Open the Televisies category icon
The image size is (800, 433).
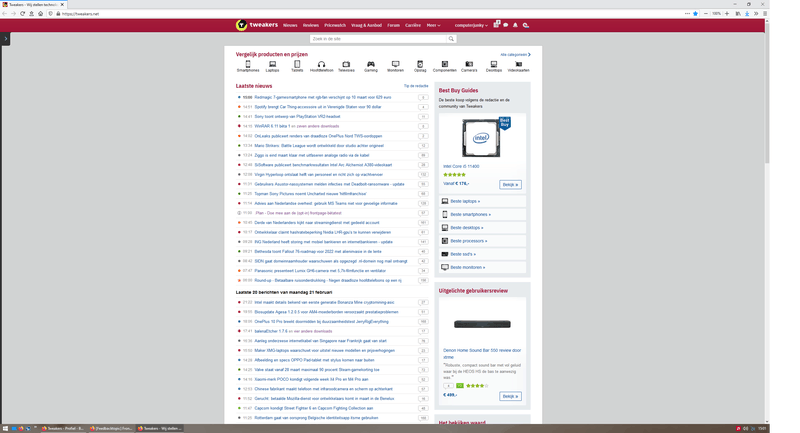pyautogui.click(x=346, y=66)
